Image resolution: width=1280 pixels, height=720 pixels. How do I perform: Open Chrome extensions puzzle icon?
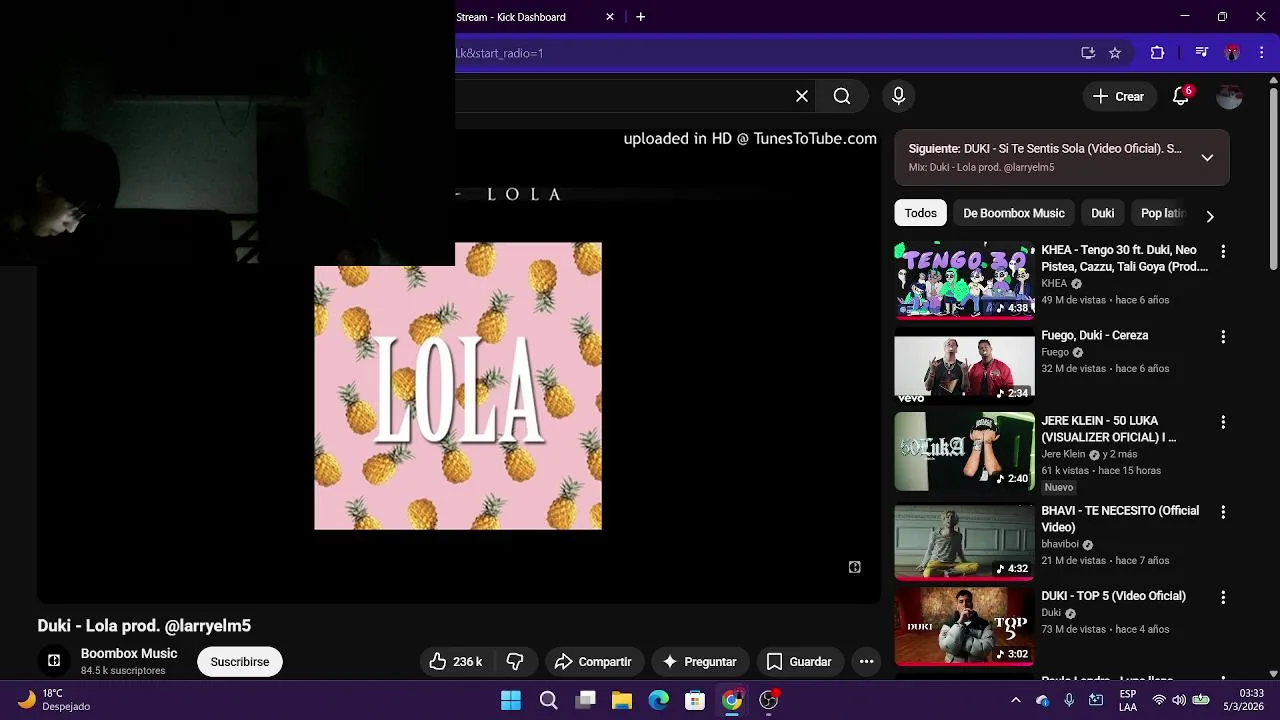click(1157, 53)
